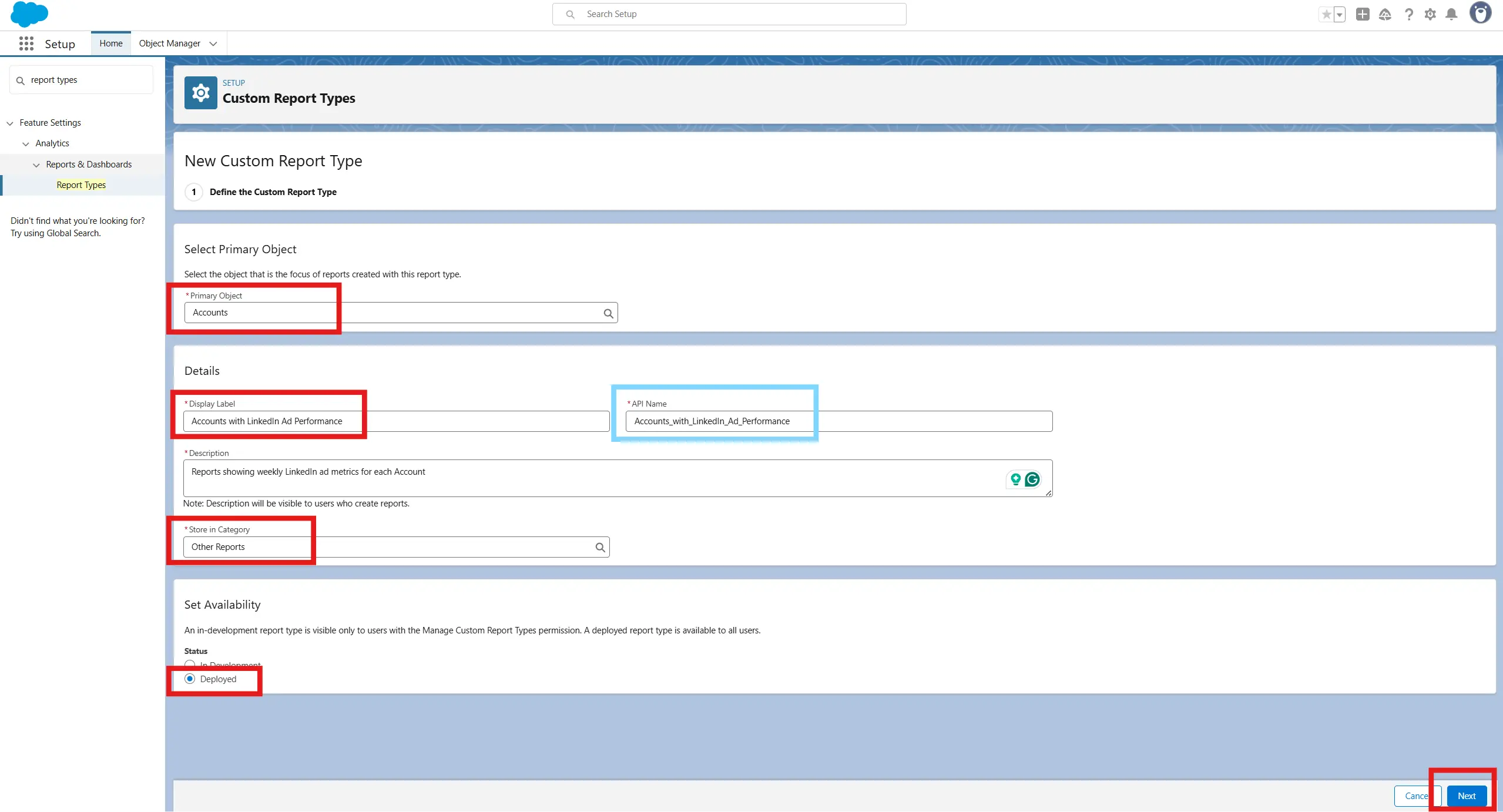Click the Grammarly icon in Description
Viewport: 1503px width, 812px height.
click(x=1032, y=479)
